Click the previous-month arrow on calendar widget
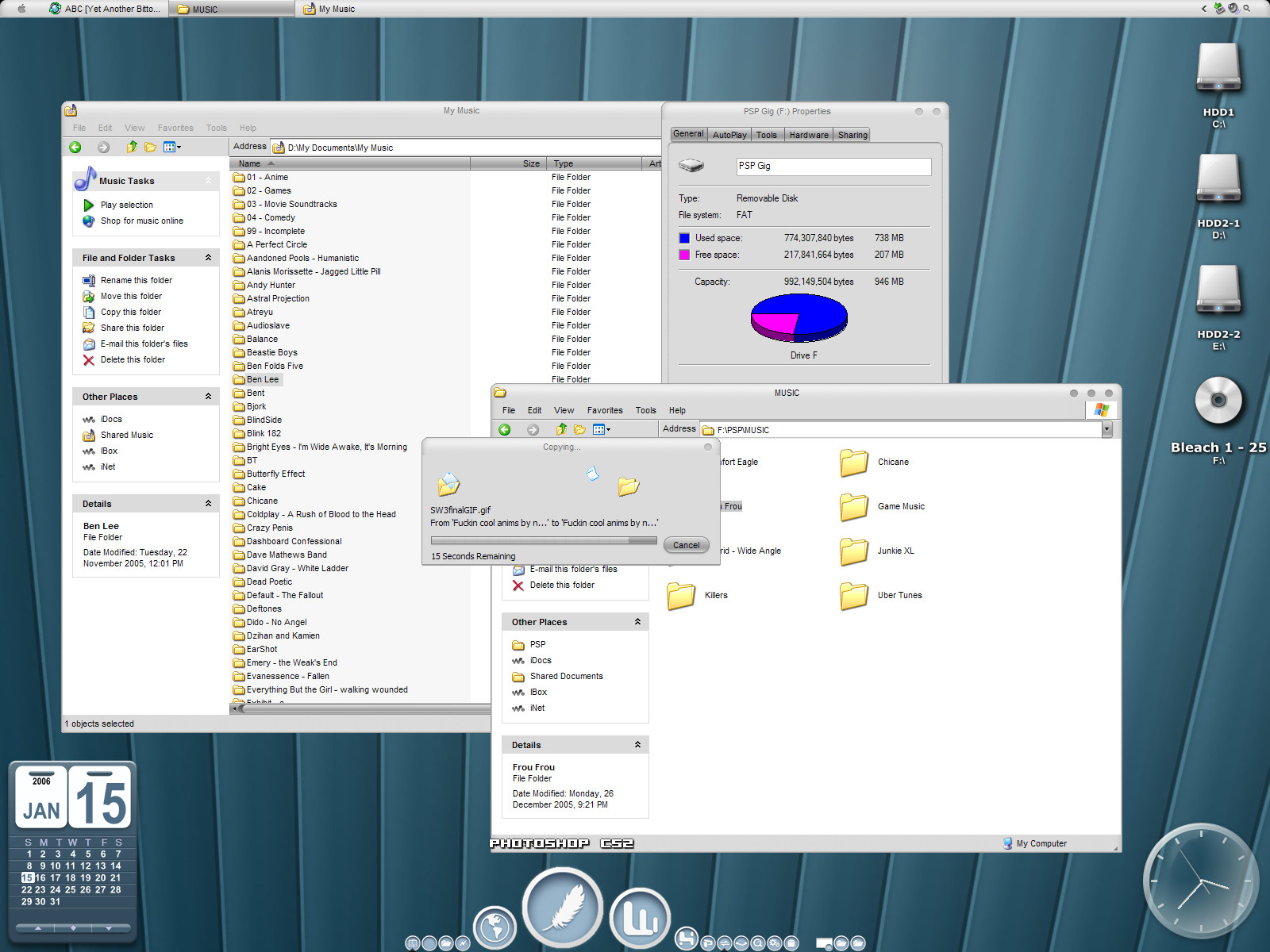The width and height of the screenshot is (1270, 952). 38,927
